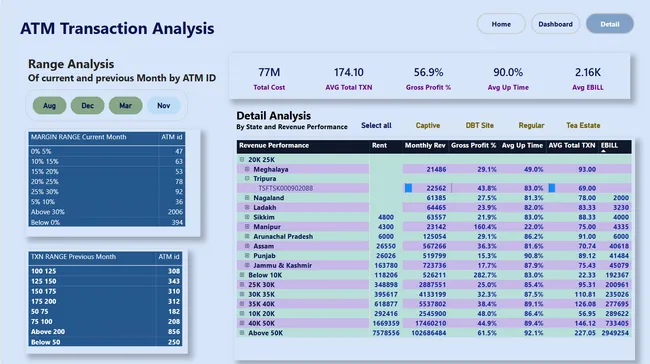Sort by Avg Up Time column header

click(522, 146)
